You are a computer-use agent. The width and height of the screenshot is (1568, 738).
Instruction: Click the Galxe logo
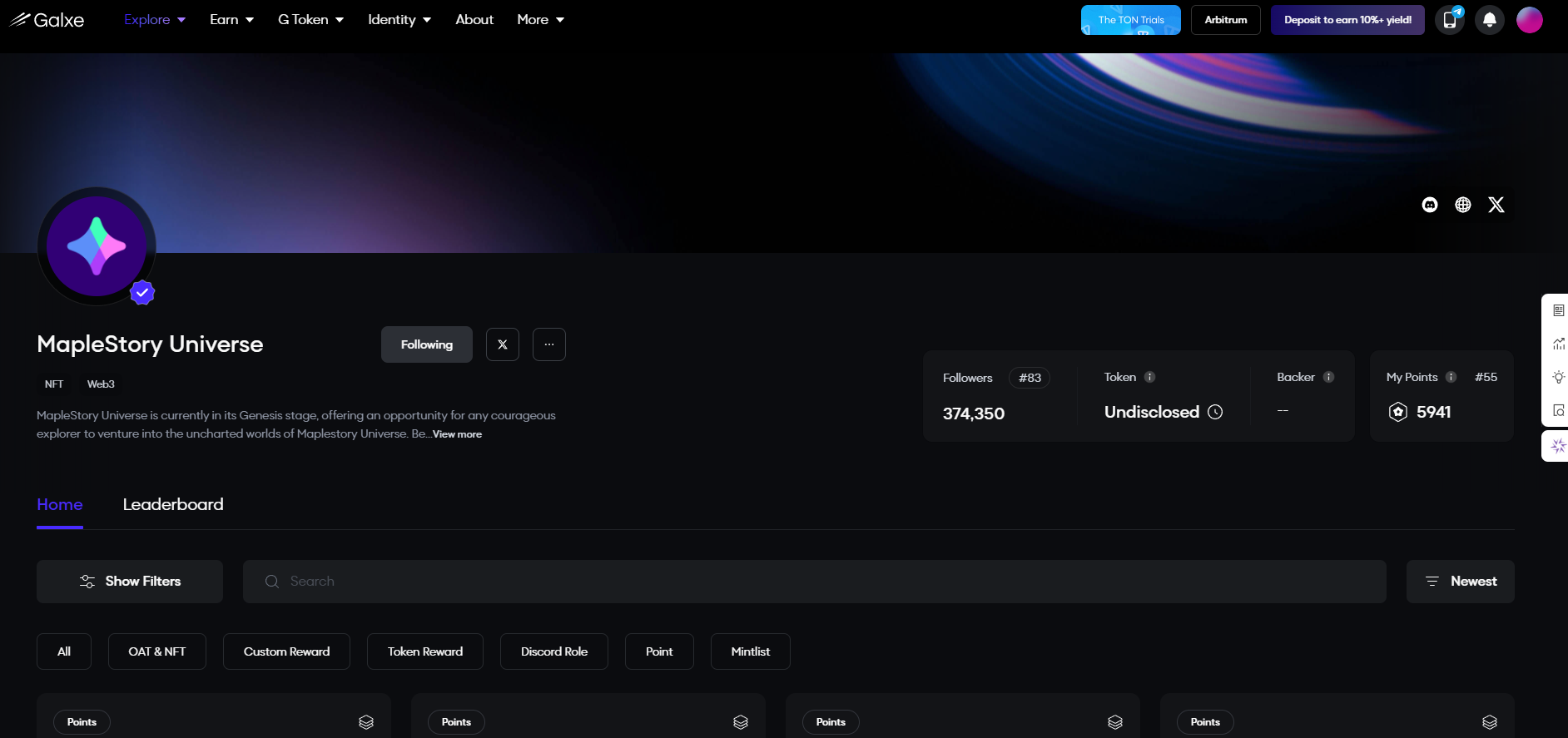[x=47, y=19]
